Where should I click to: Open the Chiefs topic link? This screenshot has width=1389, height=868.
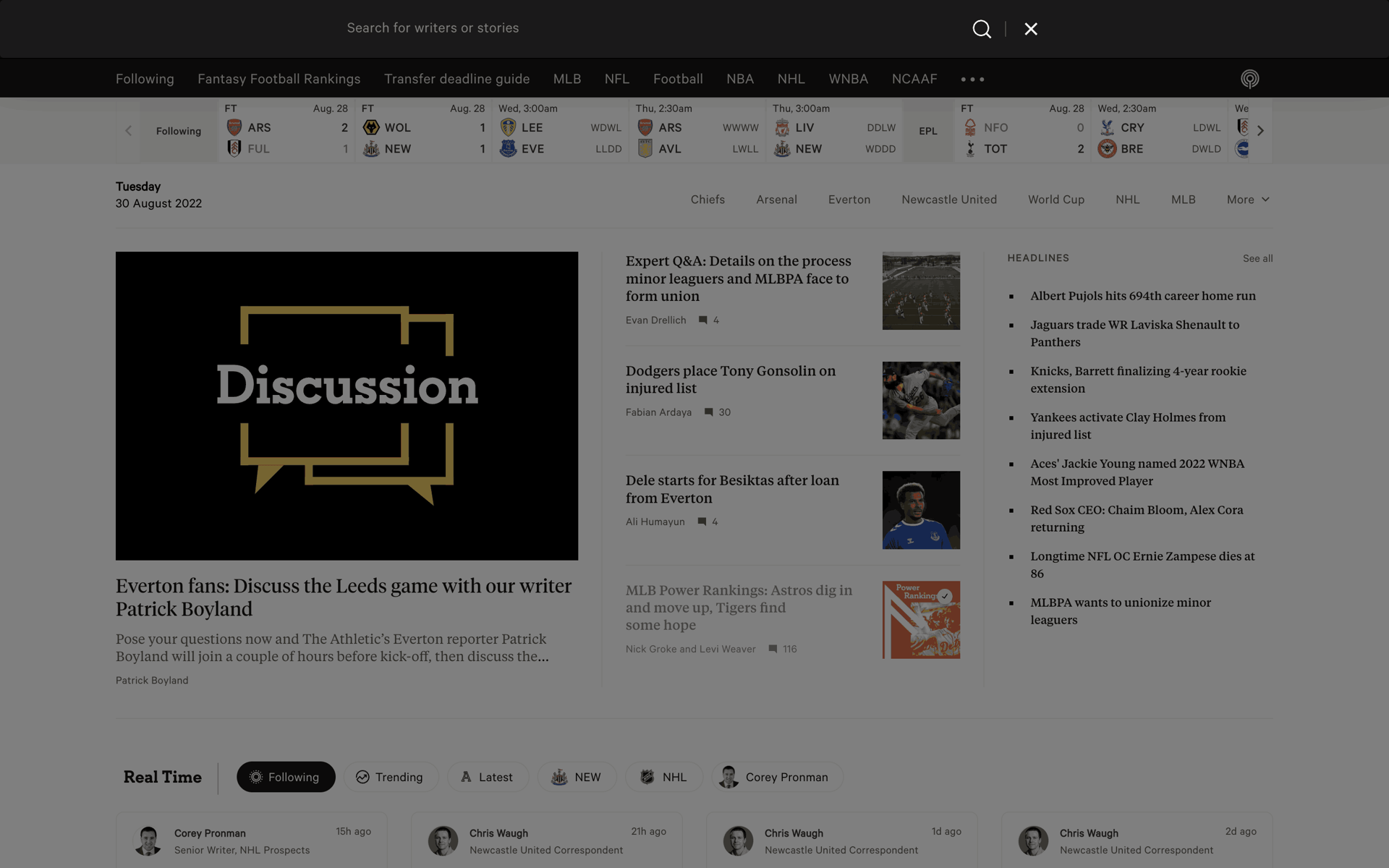[708, 200]
